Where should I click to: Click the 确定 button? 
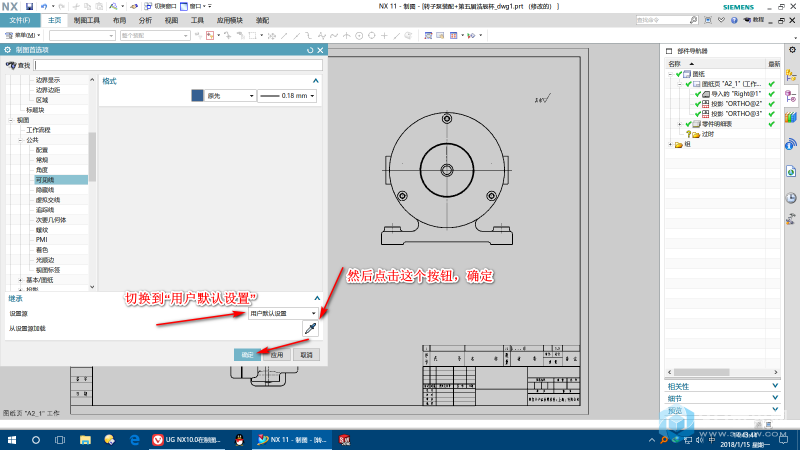point(247,355)
